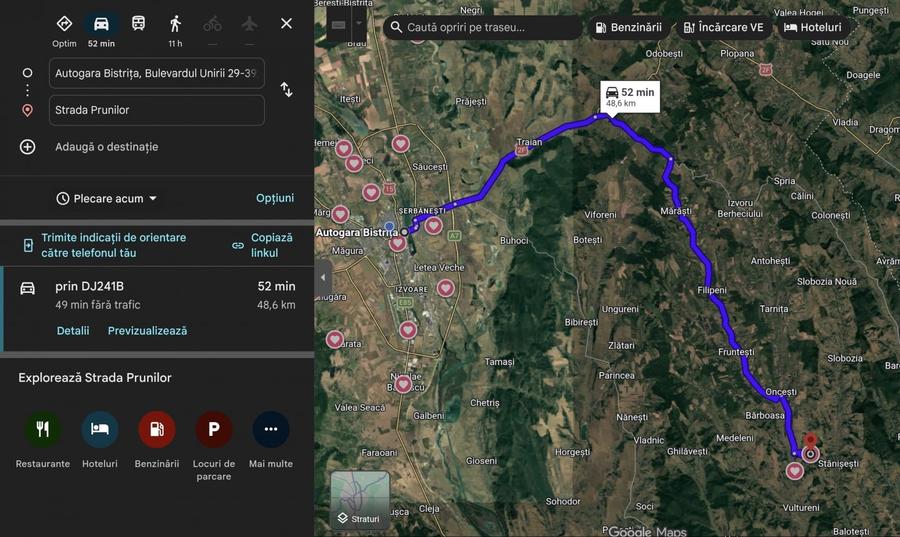This screenshot has height=537, width=900.
Task: Open Locuri de parcare parking icon
Action: [214, 429]
